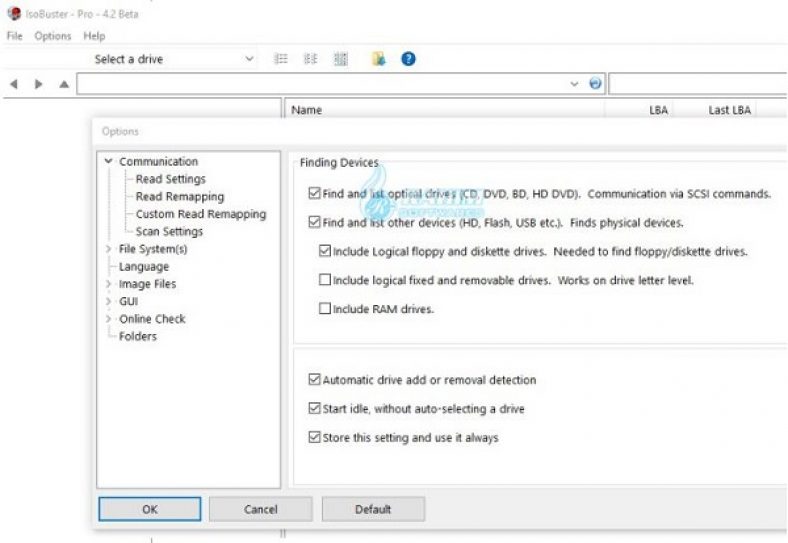The image size is (788, 543).
Task: Click the yellow folder toolbar icon
Action: [x=378, y=59]
